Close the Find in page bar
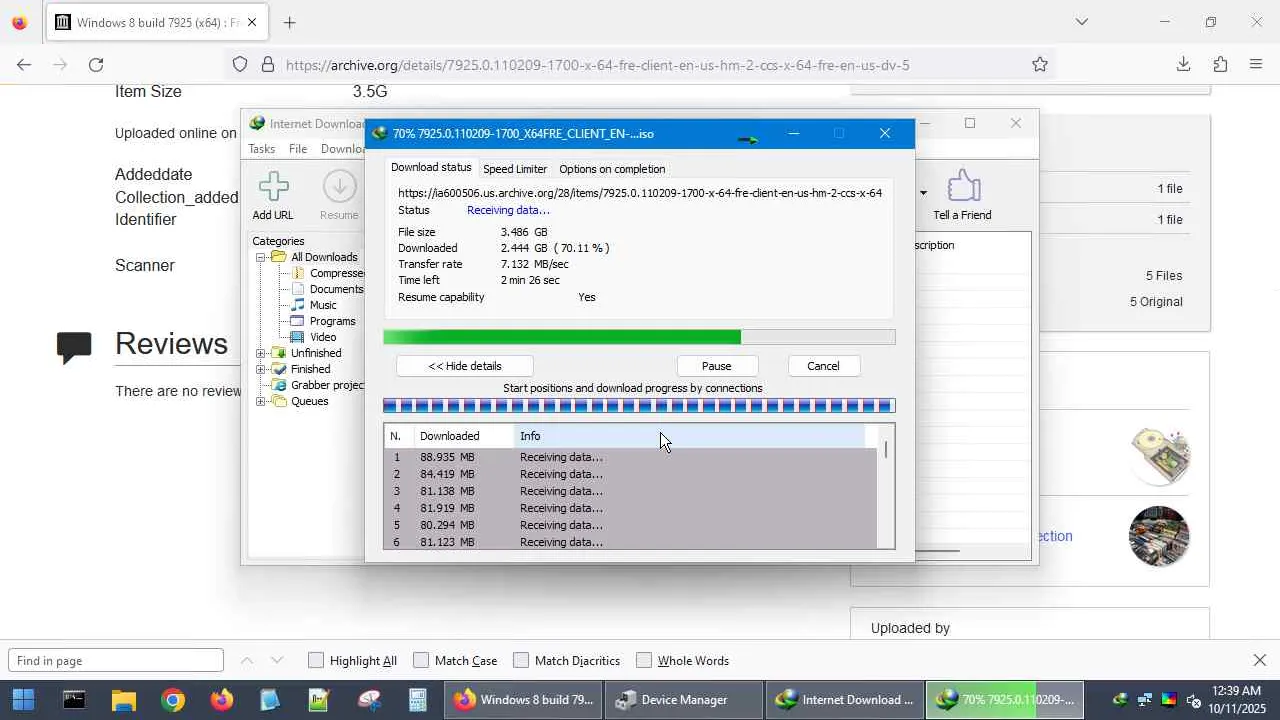Viewport: 1280px width, 720px height. 1260,660
